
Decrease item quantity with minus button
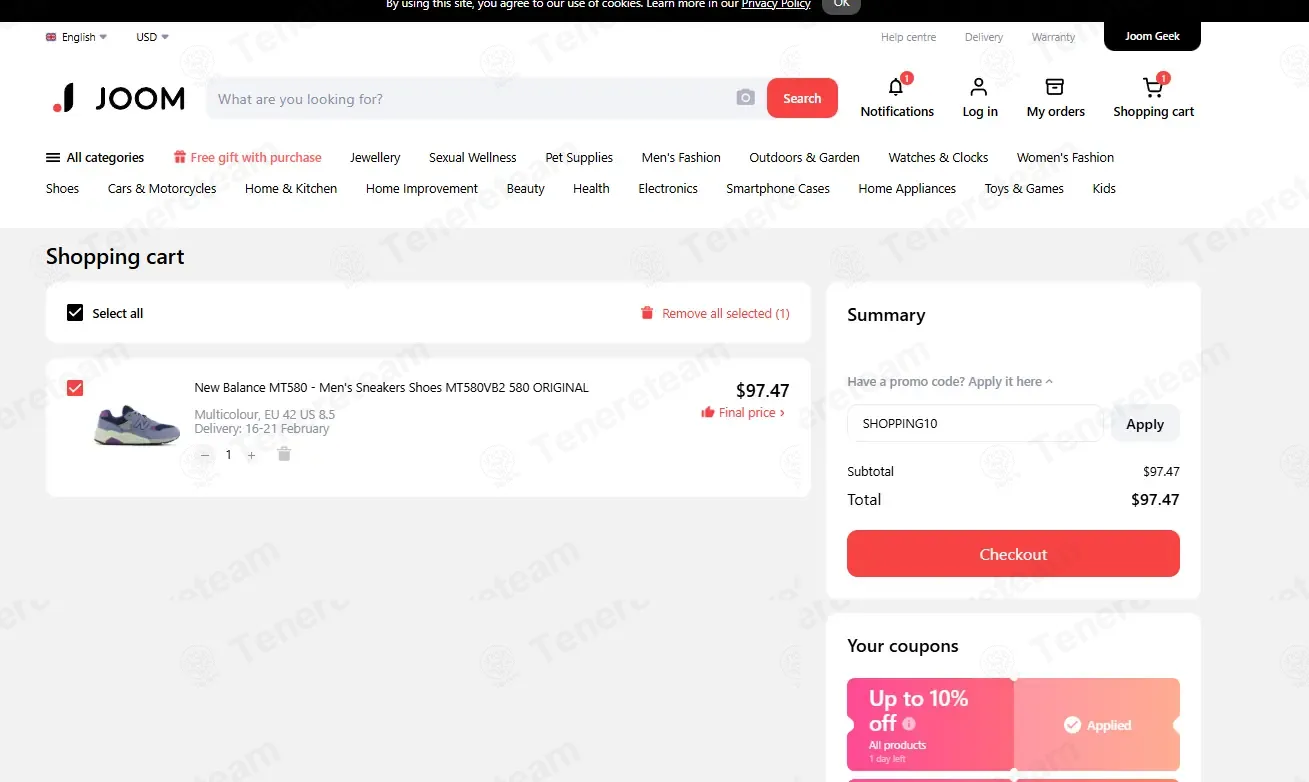[x=205, y=455]
